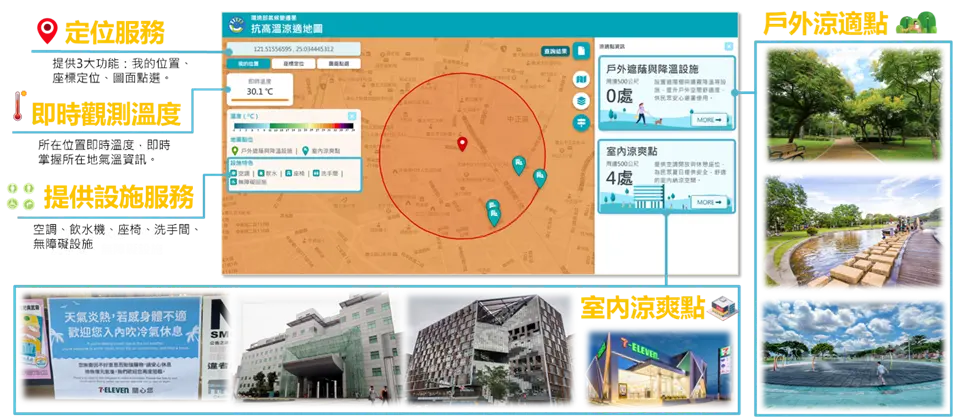The height and width of the screenshot is (417, 953).
Task: Select the teal marker on the circle's right edge
Action: point(539,178)
